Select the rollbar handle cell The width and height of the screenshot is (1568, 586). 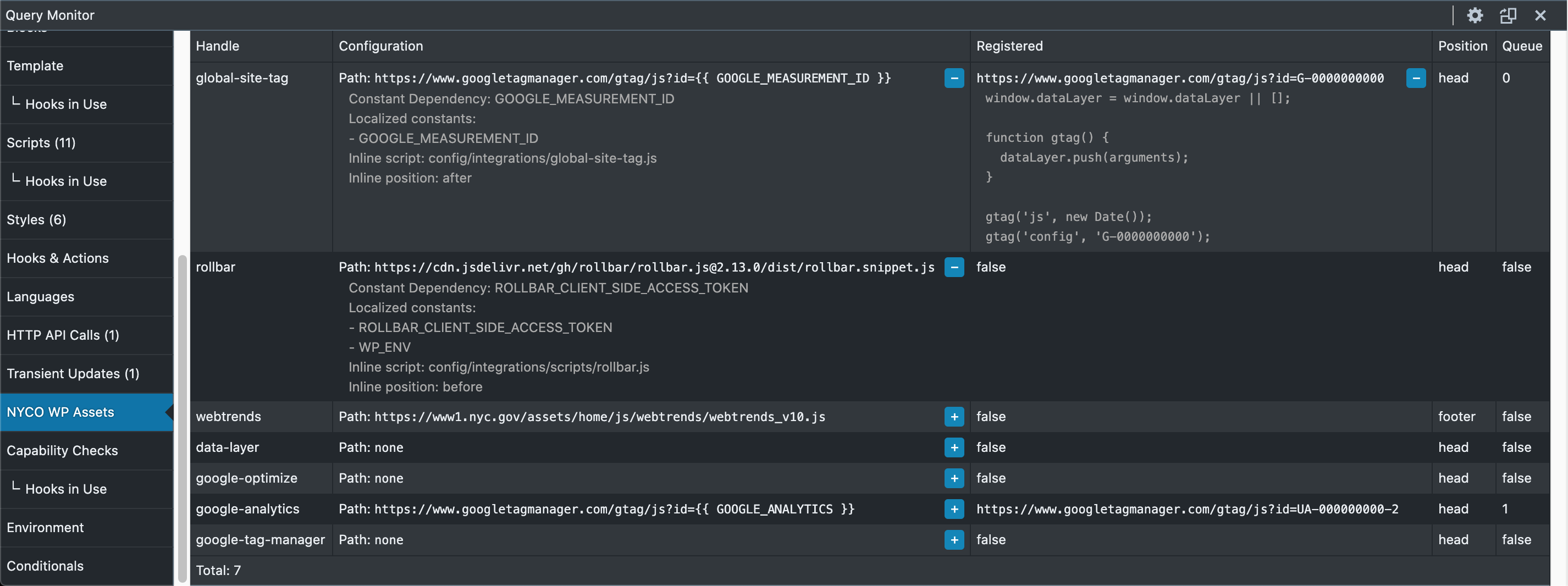(x=261, y=326)
